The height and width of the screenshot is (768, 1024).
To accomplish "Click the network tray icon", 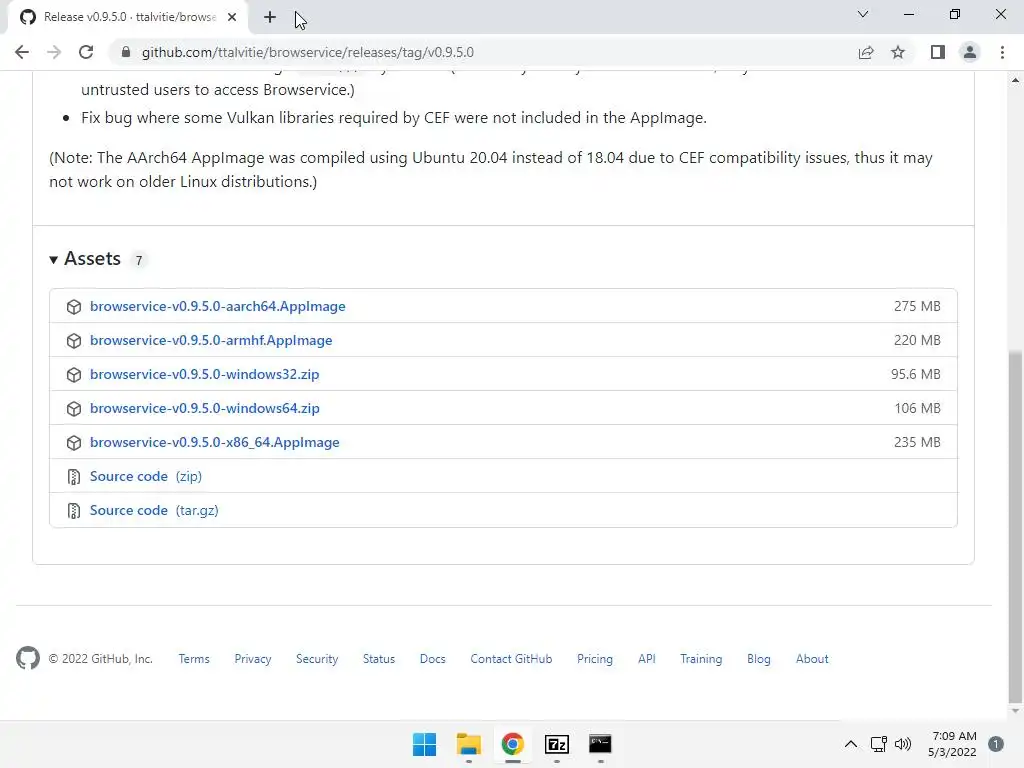I will tap(878, 744).
